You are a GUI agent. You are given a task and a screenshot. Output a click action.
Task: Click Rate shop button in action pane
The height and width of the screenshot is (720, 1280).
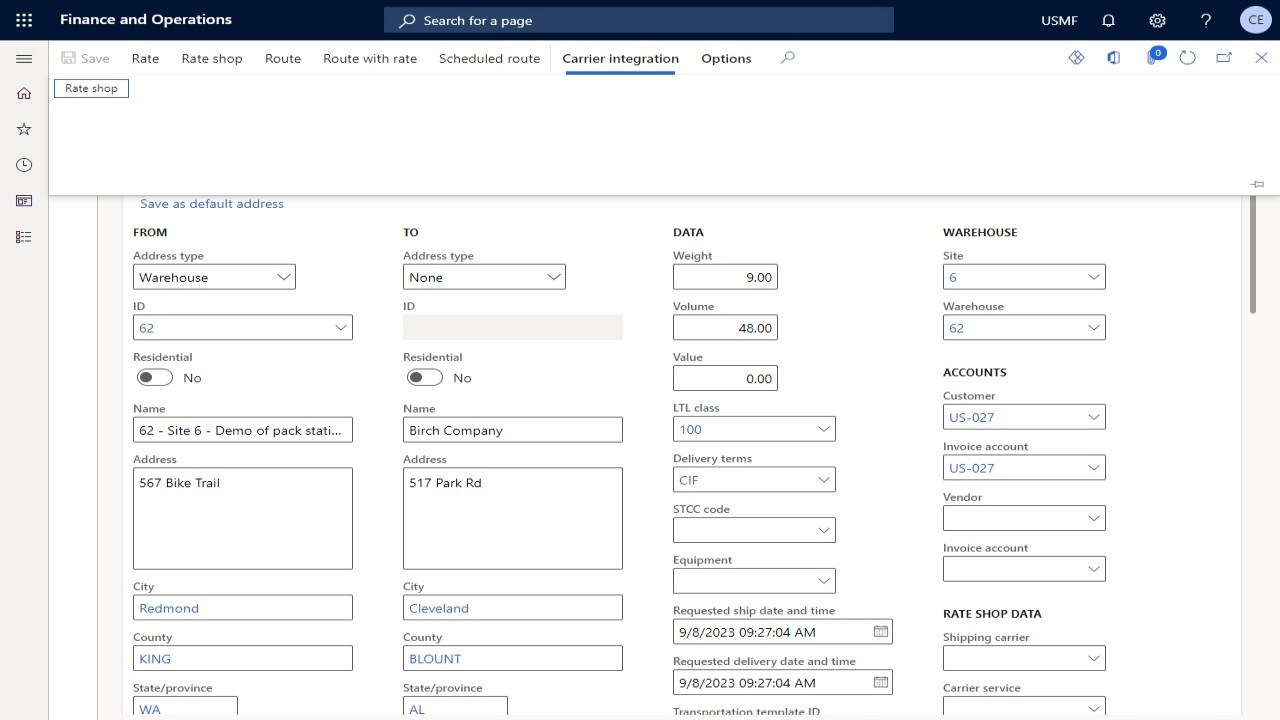91,88
